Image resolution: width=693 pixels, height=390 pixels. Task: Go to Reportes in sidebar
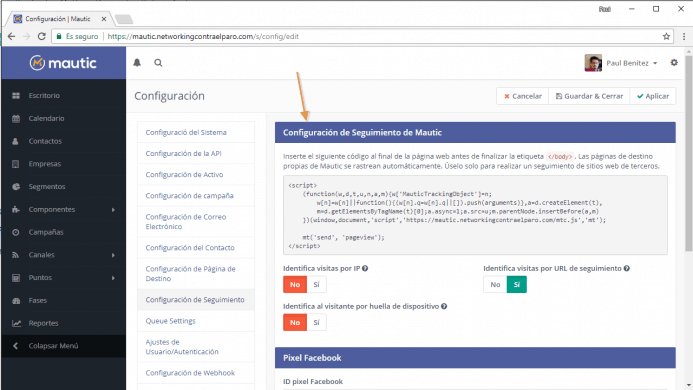click(x=64, y=323)
